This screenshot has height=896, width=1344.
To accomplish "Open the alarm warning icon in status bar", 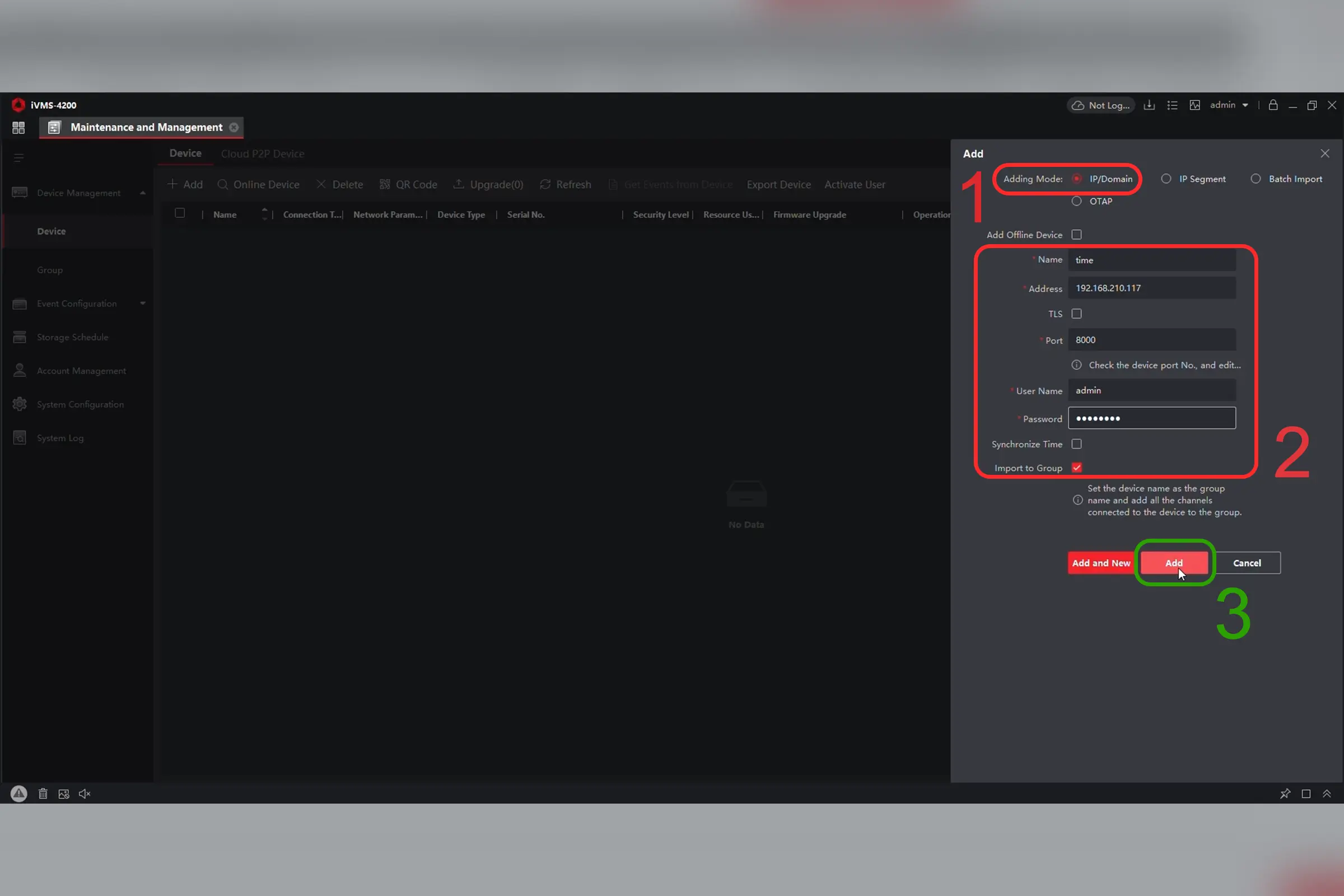I will [x=19, y=794].
